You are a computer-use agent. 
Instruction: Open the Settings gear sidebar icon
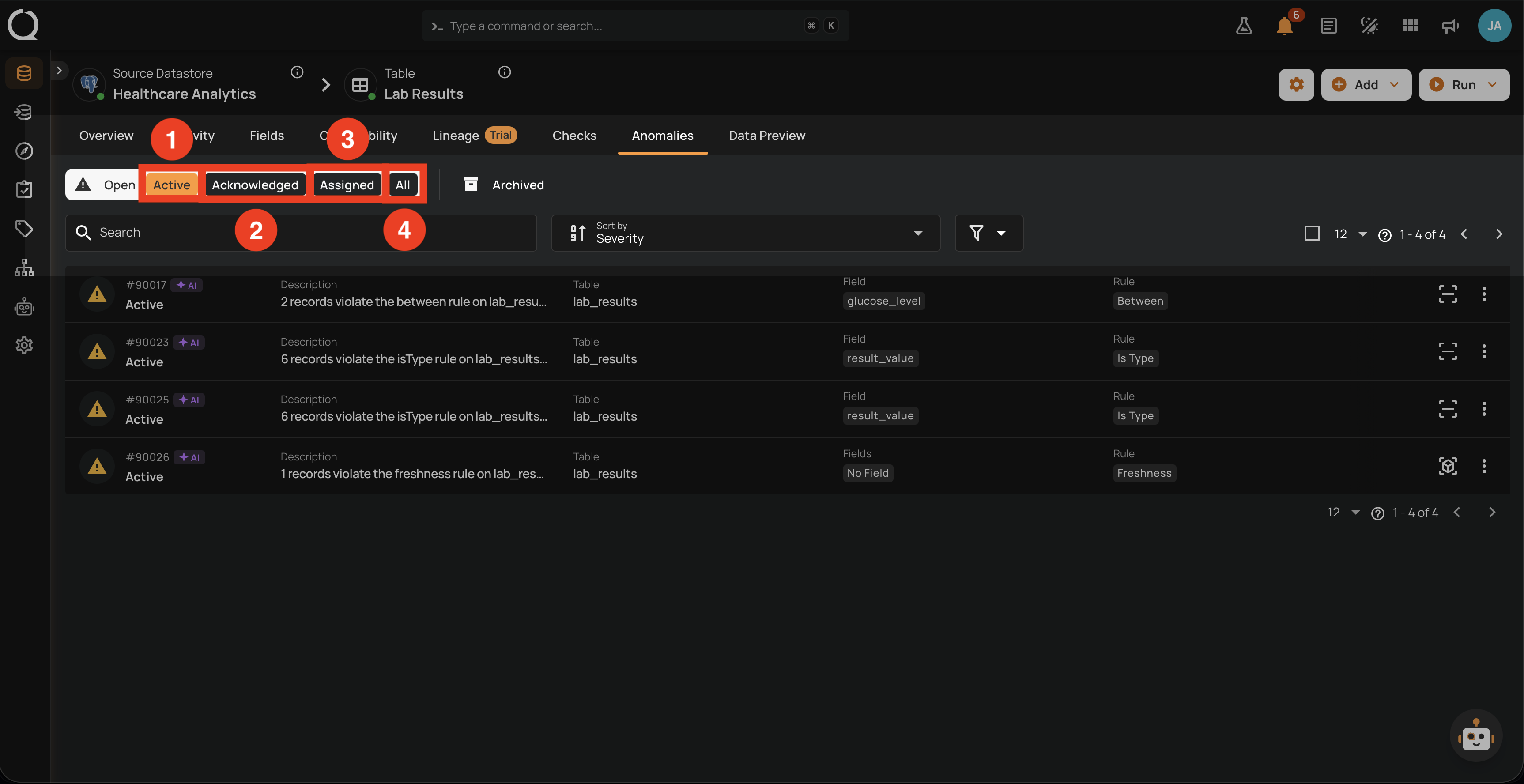24,345
